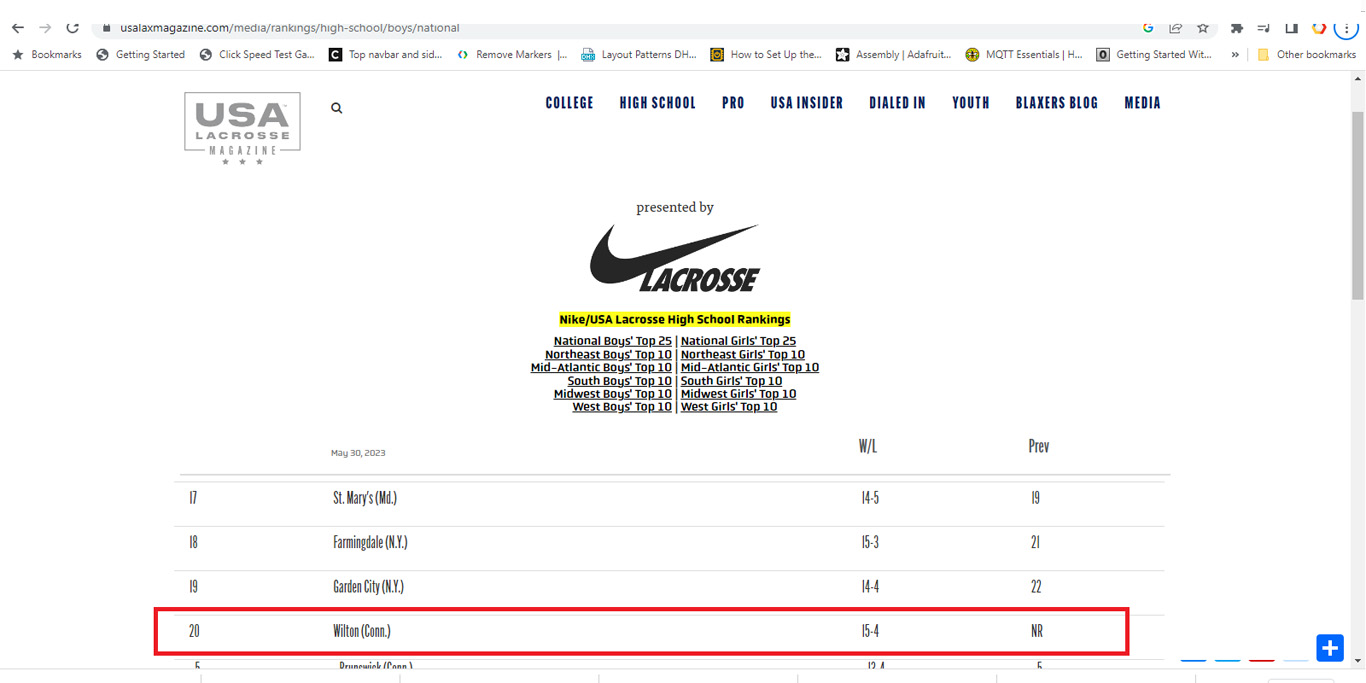
Task: Open Mid-Atlantic Girls' Top 10 link
Action: point(750,367)
